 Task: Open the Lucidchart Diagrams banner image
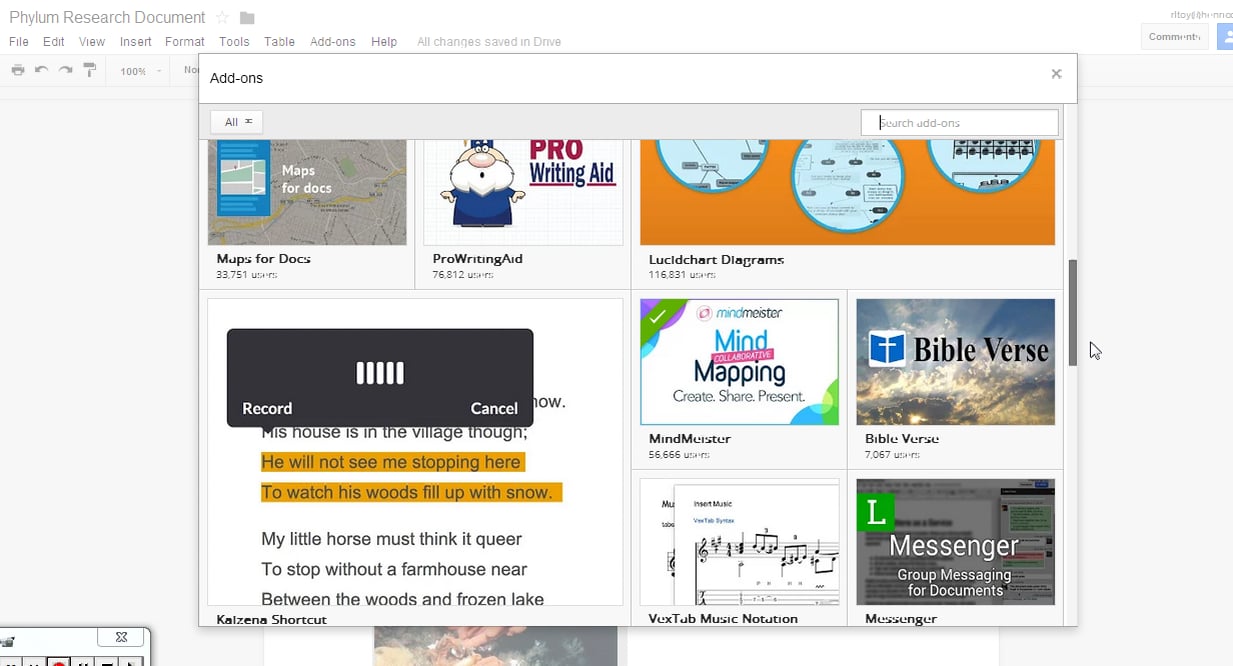[847, 192]
